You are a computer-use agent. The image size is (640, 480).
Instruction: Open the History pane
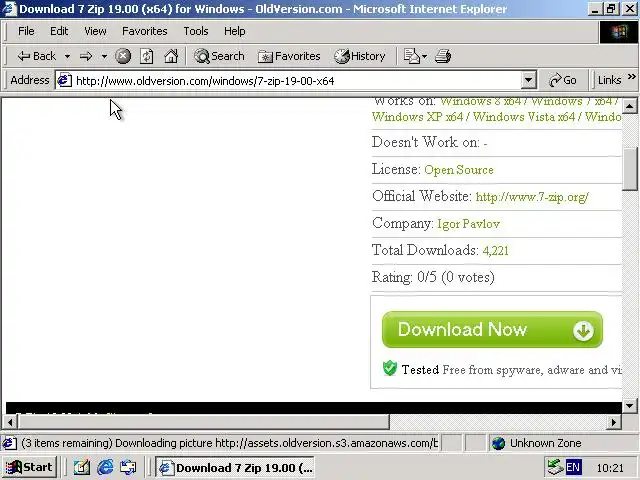pos(360,56)
